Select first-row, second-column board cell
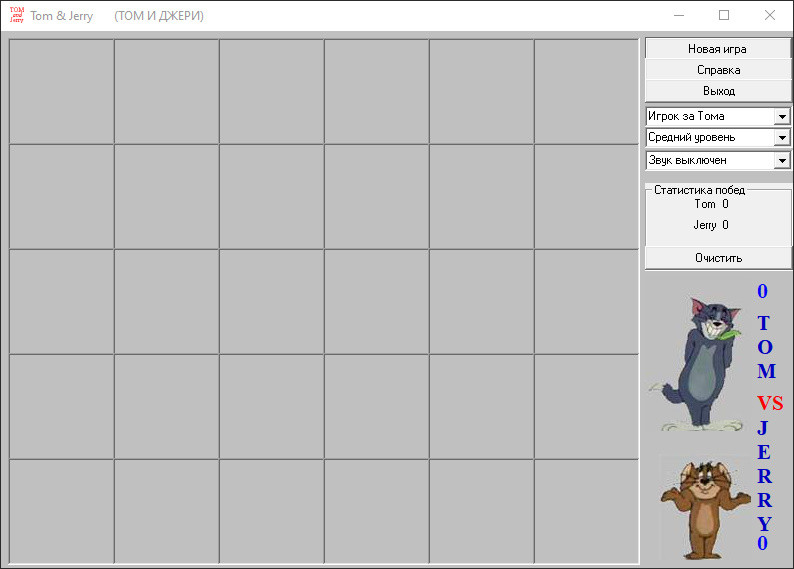The height and width of the screenshot is (569, 794). 167,92
